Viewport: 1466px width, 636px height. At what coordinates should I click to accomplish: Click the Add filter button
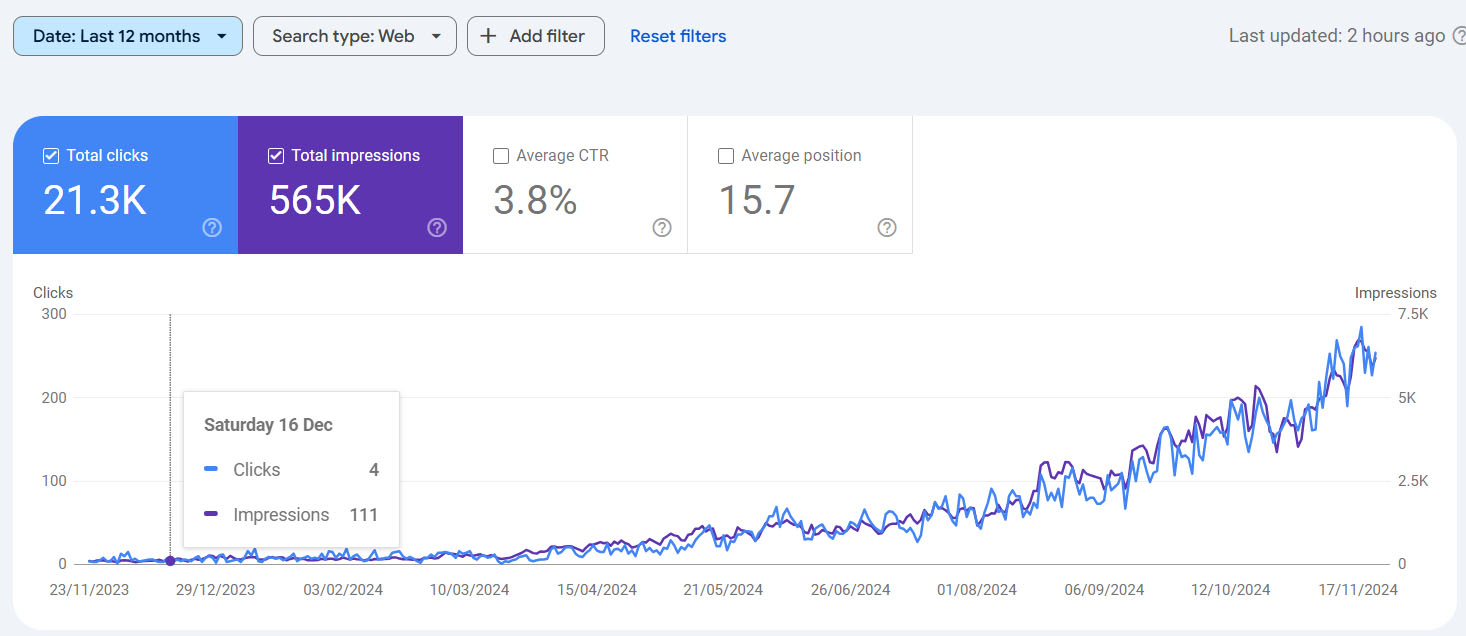pos(536,36)
